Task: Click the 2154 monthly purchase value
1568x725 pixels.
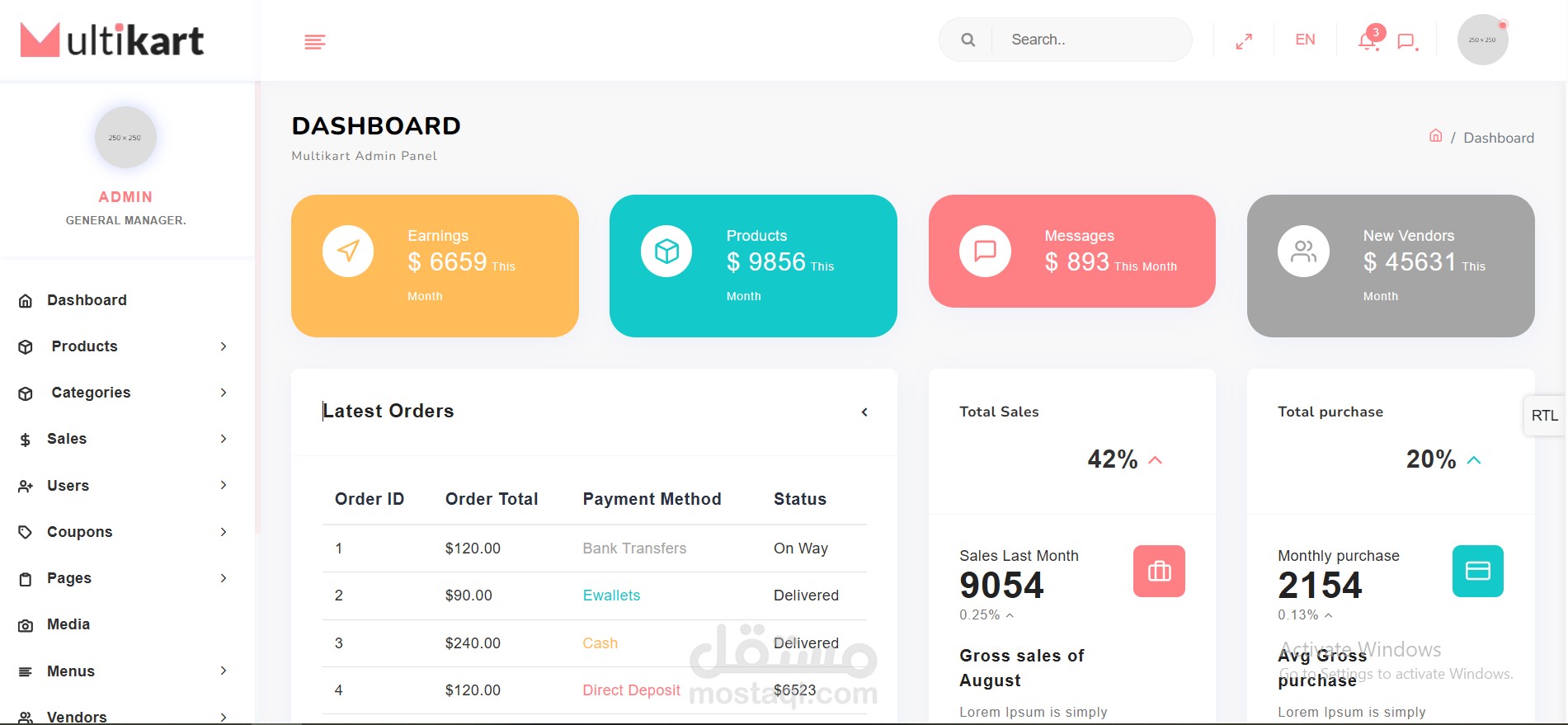Action: (x=1320, y=586)
